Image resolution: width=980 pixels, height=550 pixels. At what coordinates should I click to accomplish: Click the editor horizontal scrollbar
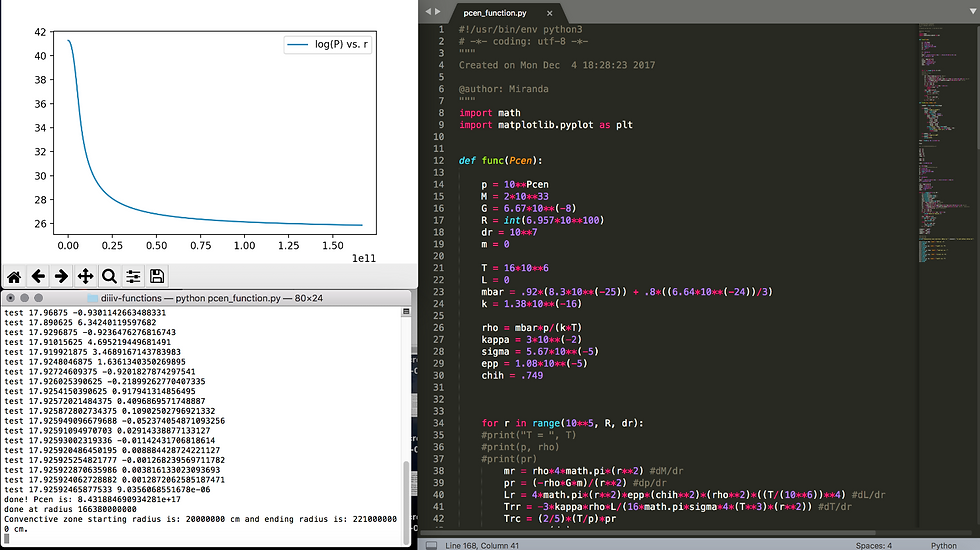(x=647, y=533)
